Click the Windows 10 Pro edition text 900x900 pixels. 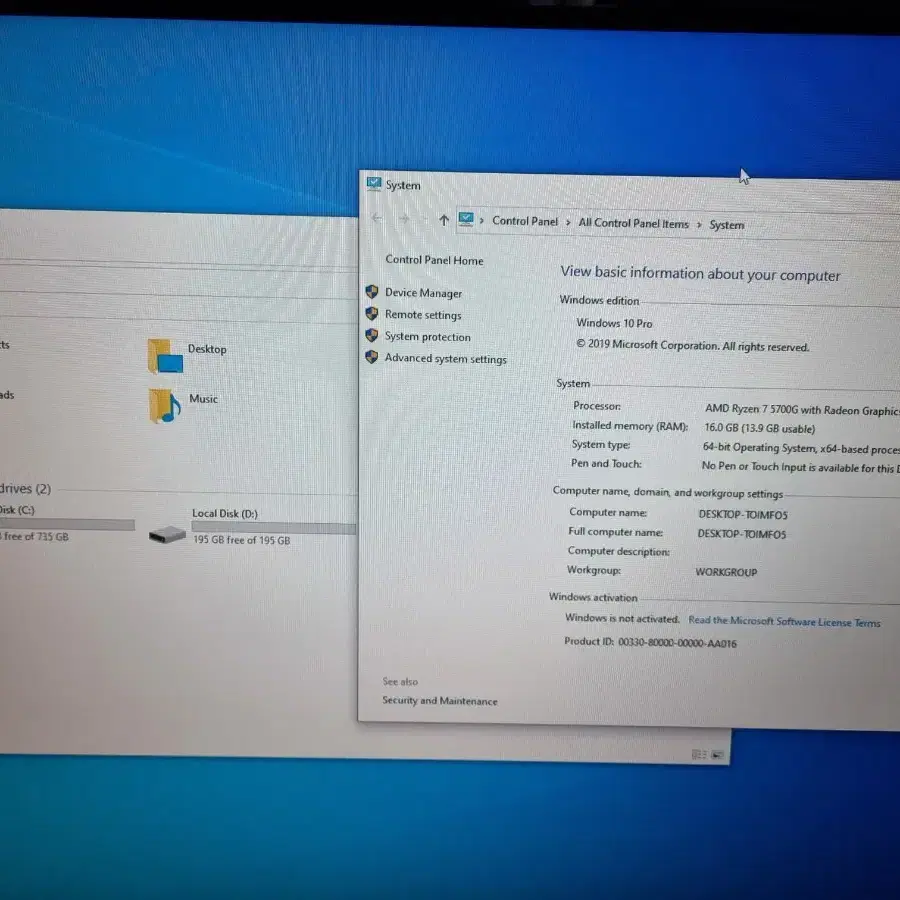tap(614, 323)
